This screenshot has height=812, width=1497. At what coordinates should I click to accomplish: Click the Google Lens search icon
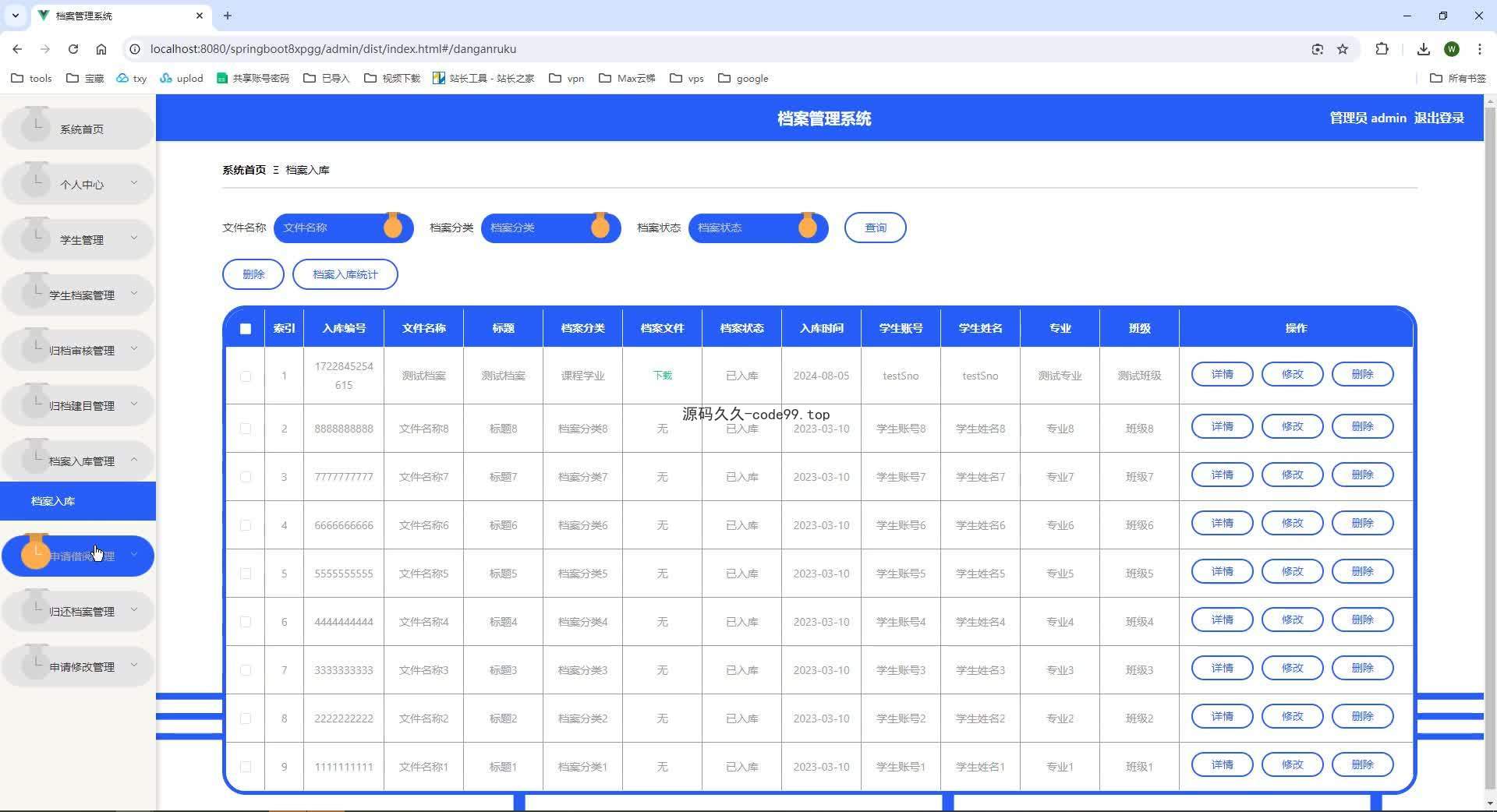[1318, 48]
